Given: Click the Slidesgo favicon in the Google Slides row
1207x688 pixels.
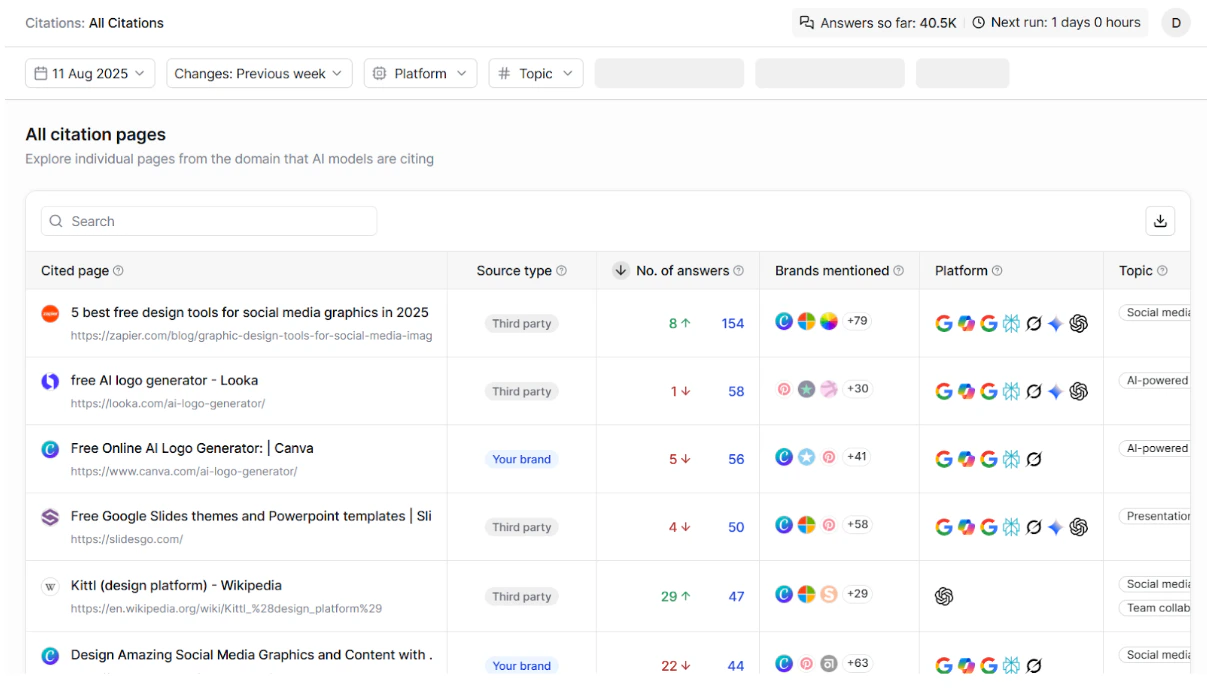Looking at the screenshot, I should (x=50, y=517).
